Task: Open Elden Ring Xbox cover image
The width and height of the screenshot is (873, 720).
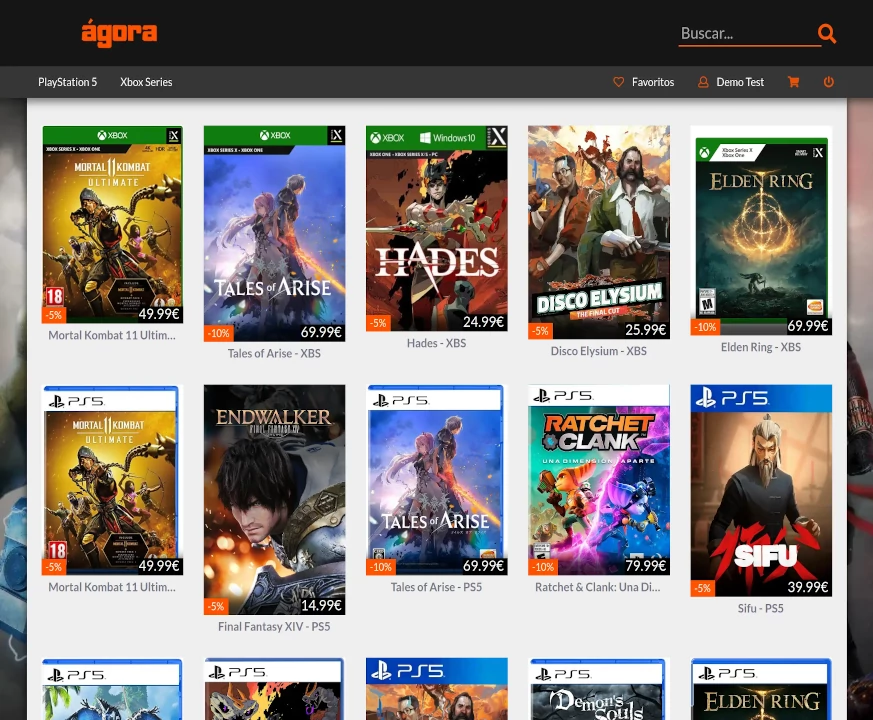Action: coord(761,231)
